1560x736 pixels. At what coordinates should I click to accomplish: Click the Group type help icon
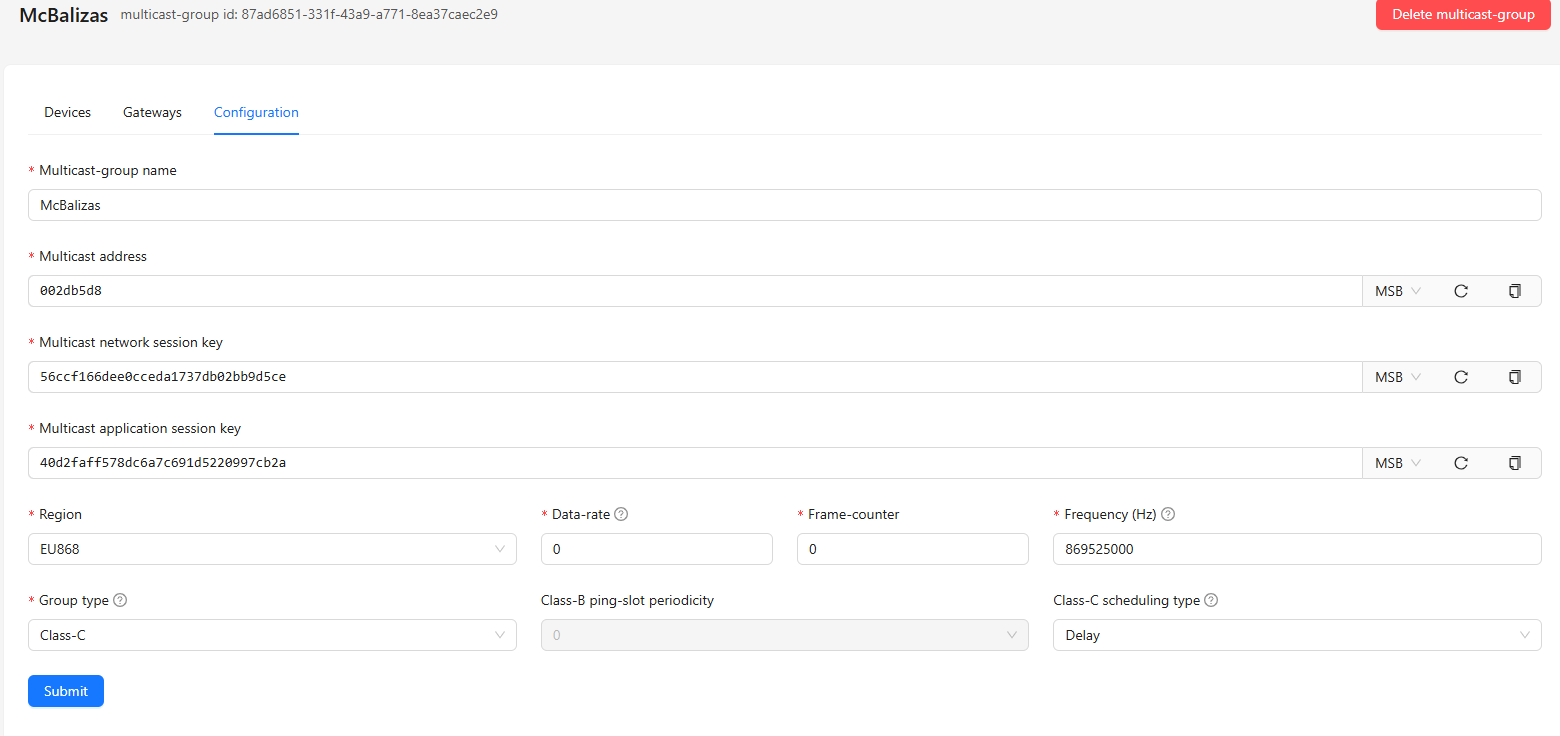(x=120, y=600)
